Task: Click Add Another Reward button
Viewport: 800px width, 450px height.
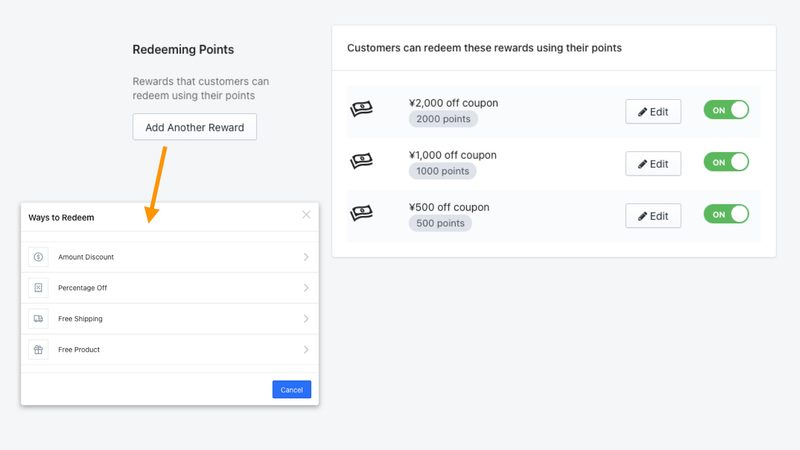Action: pos(194,127)
